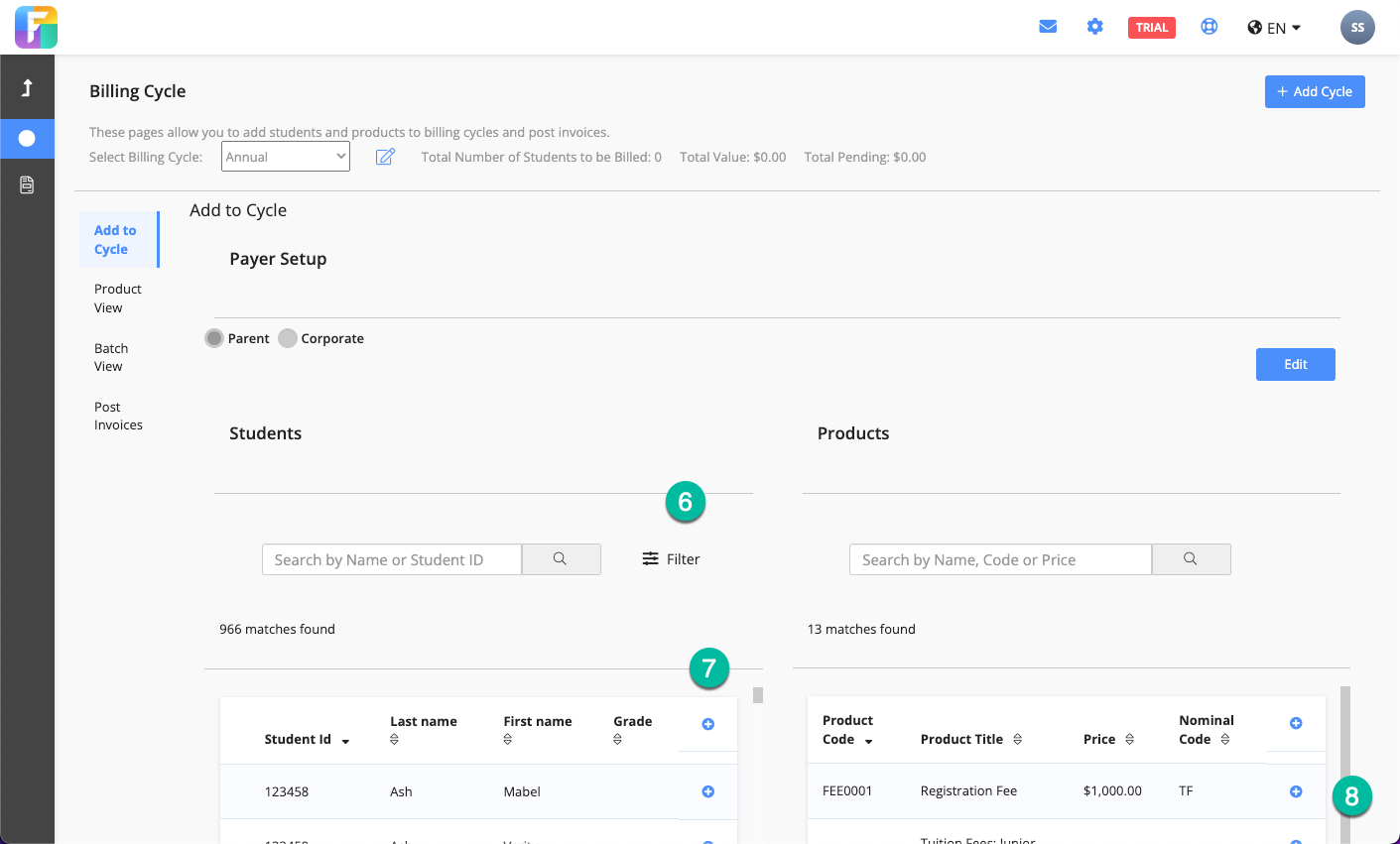Sort students by Student Id column arrow

click(345, 741)
